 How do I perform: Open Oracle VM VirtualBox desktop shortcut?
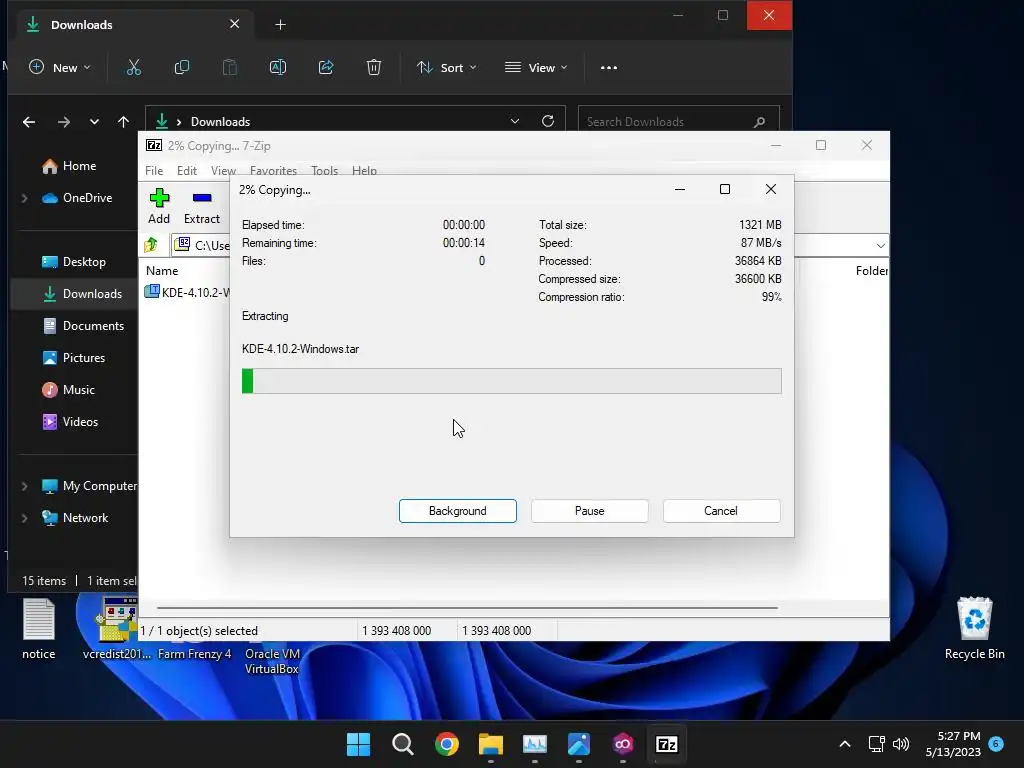[x=272, y=661]
